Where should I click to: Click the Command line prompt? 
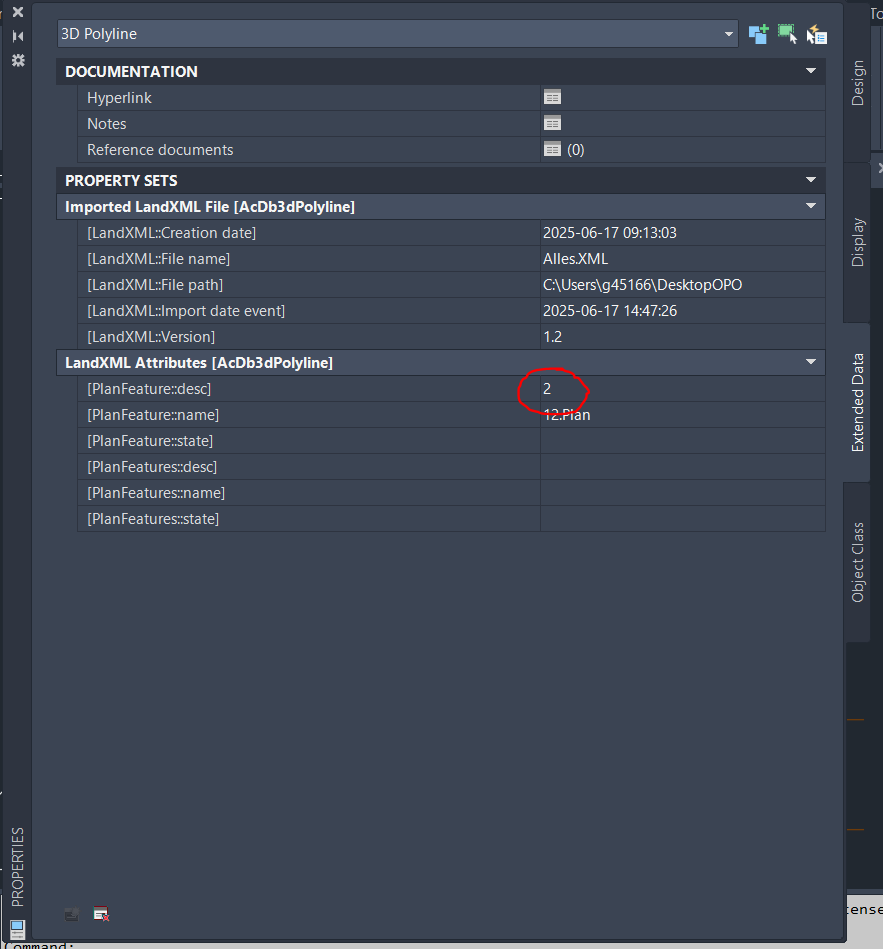40,945
